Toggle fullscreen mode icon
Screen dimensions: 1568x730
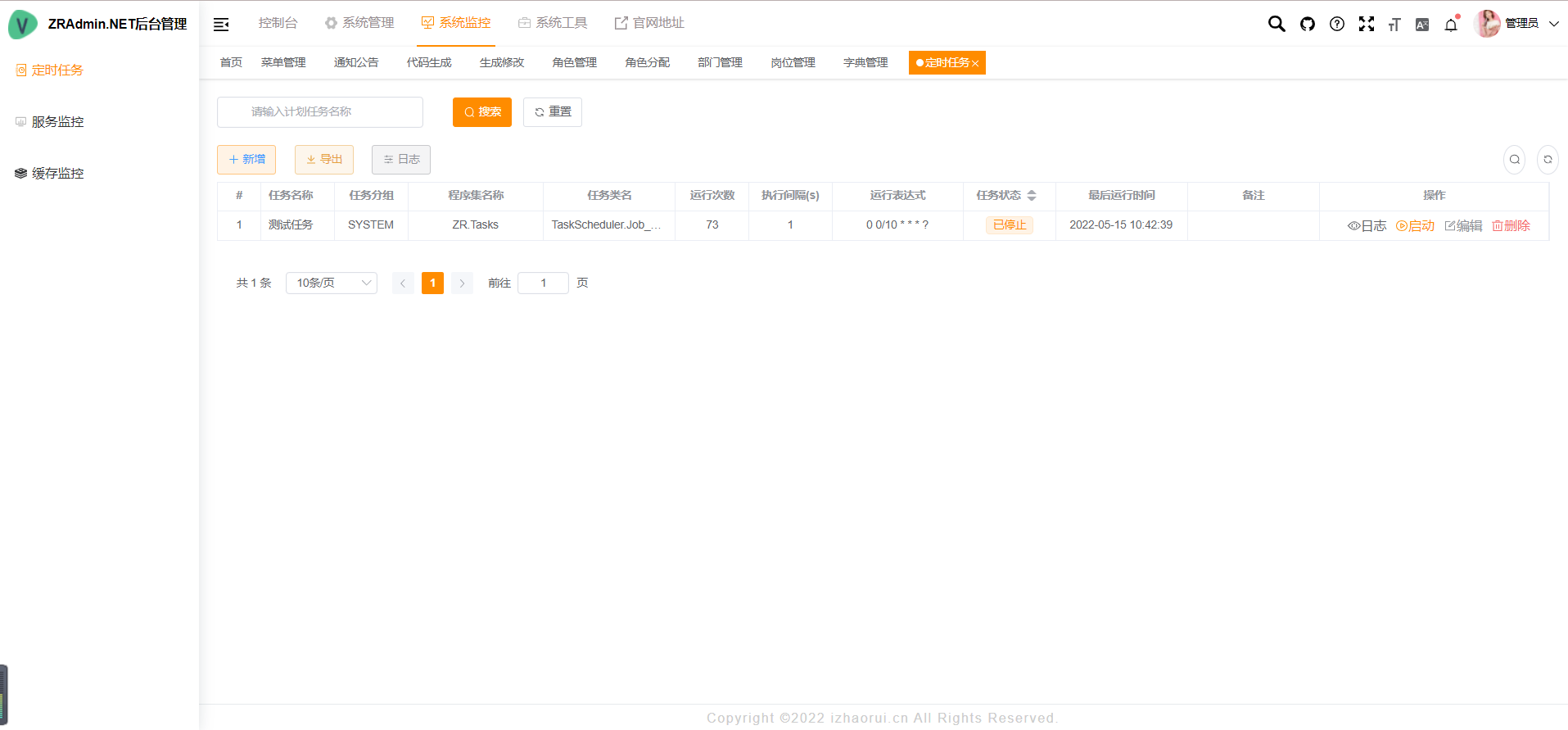point(1366,24)
